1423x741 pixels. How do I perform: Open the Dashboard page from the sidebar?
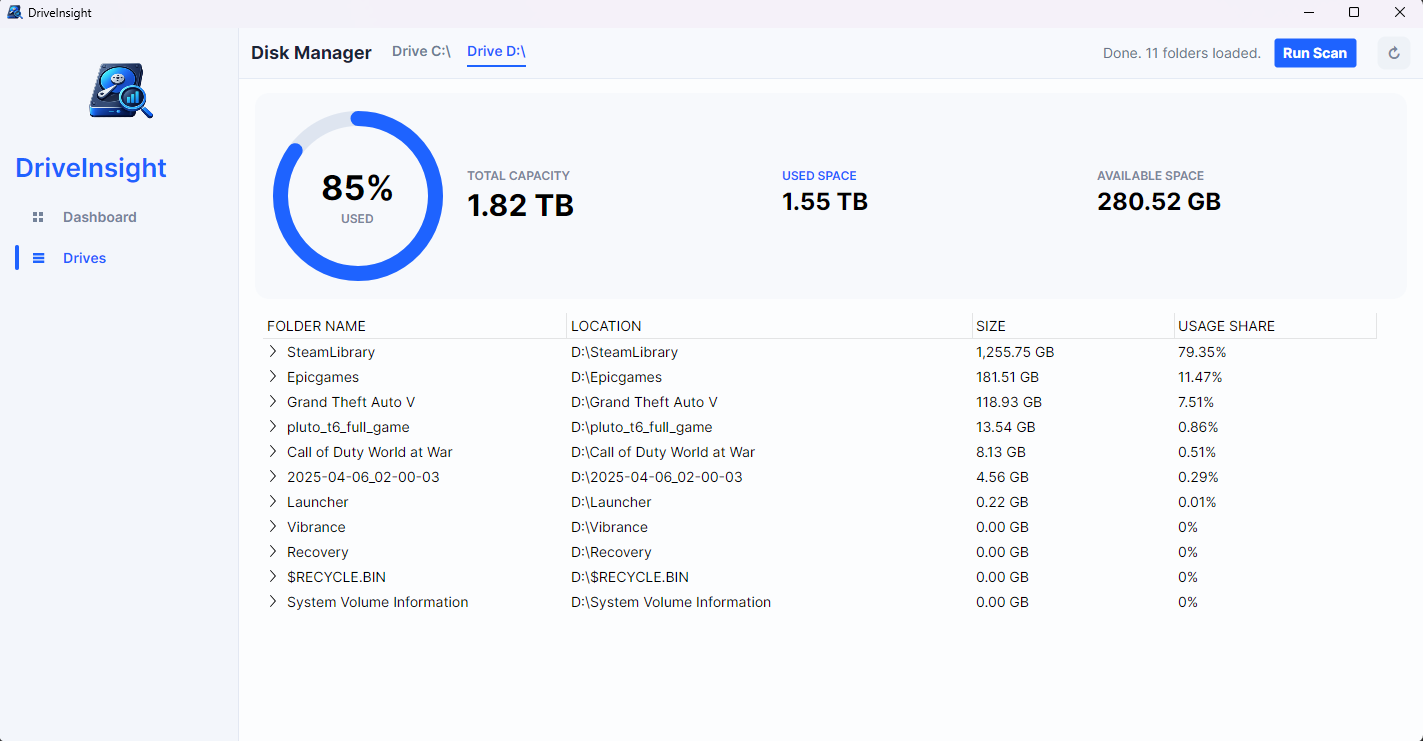tap(99, 217)
